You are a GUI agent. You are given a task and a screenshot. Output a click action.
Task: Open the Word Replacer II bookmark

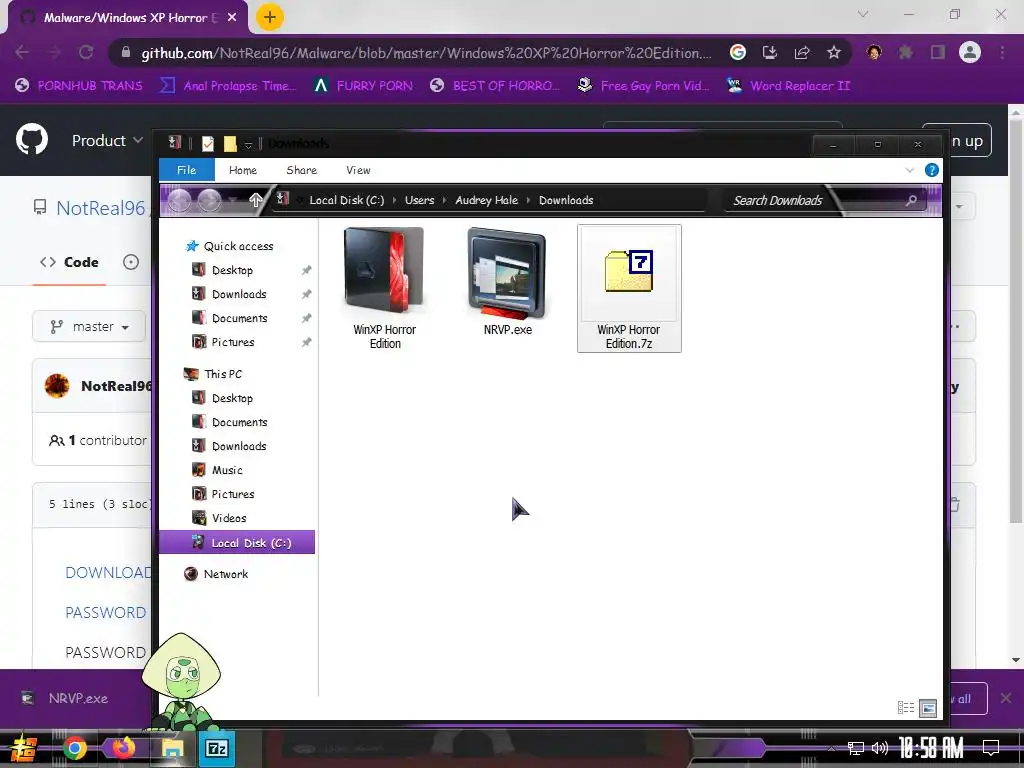click(789, 86)
